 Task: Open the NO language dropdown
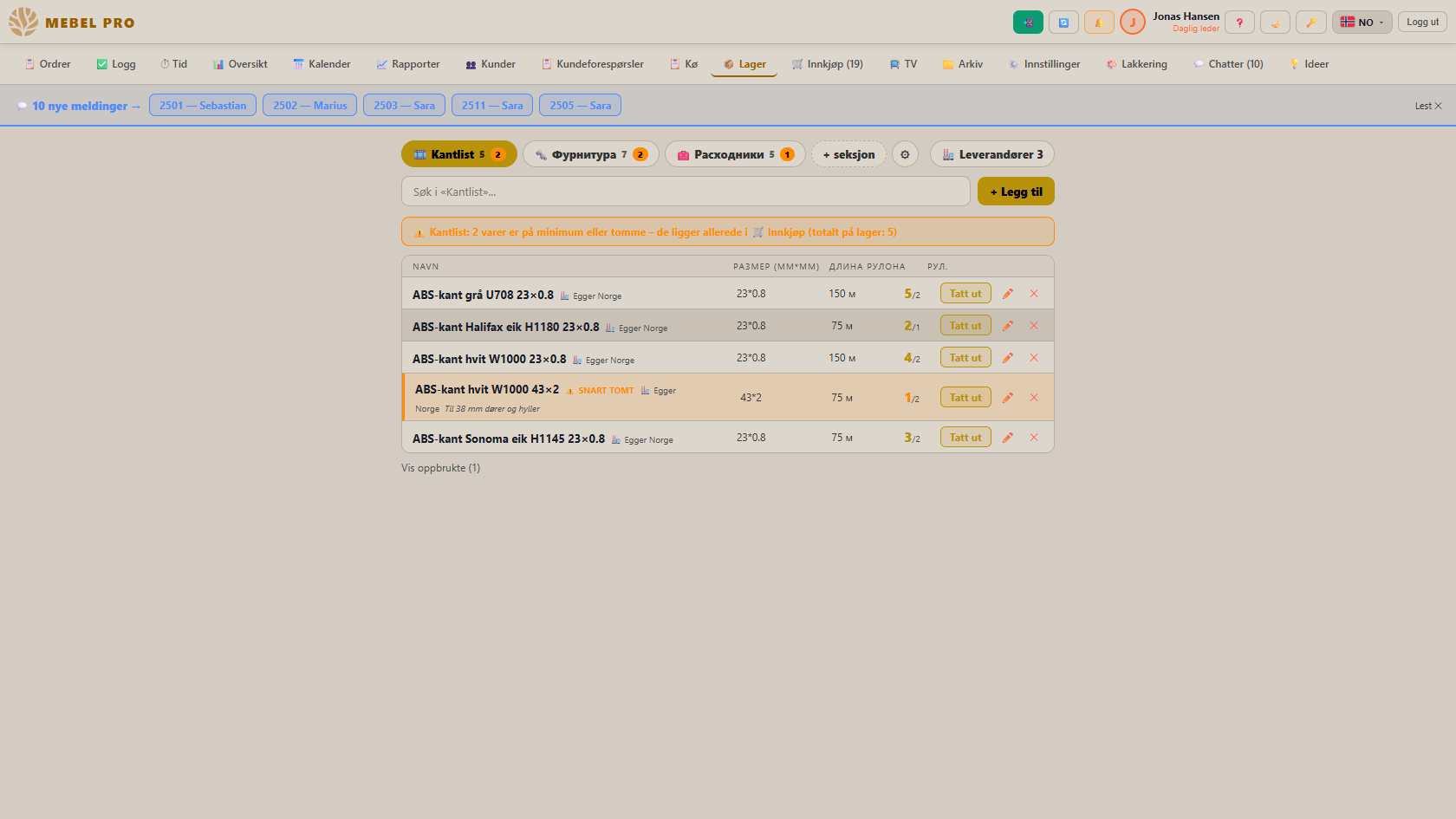1362,23
